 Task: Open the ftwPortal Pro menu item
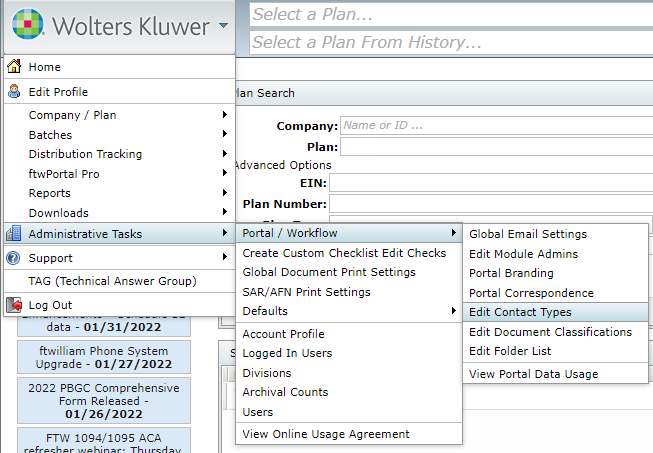(x=120, y=174)
